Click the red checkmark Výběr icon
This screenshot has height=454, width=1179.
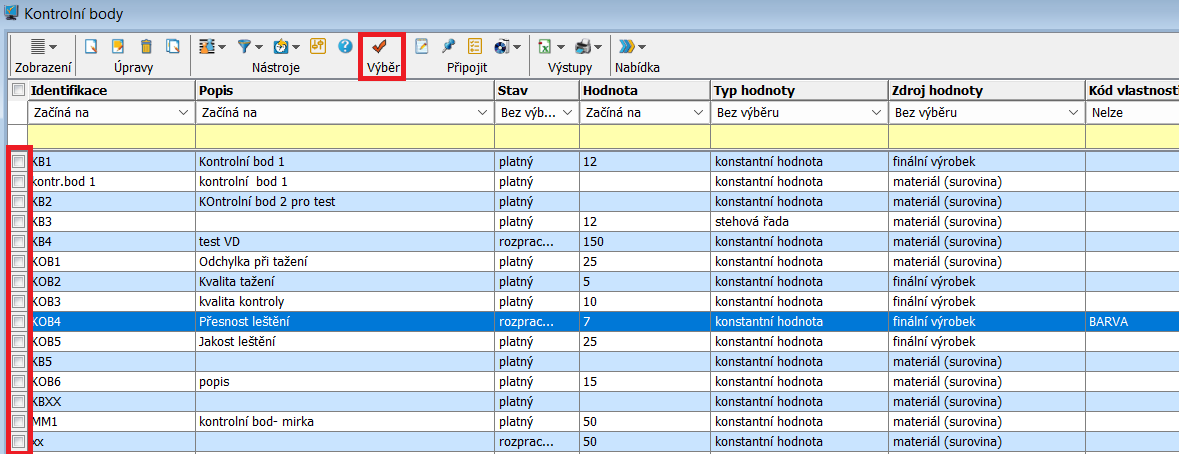(380, 46)
